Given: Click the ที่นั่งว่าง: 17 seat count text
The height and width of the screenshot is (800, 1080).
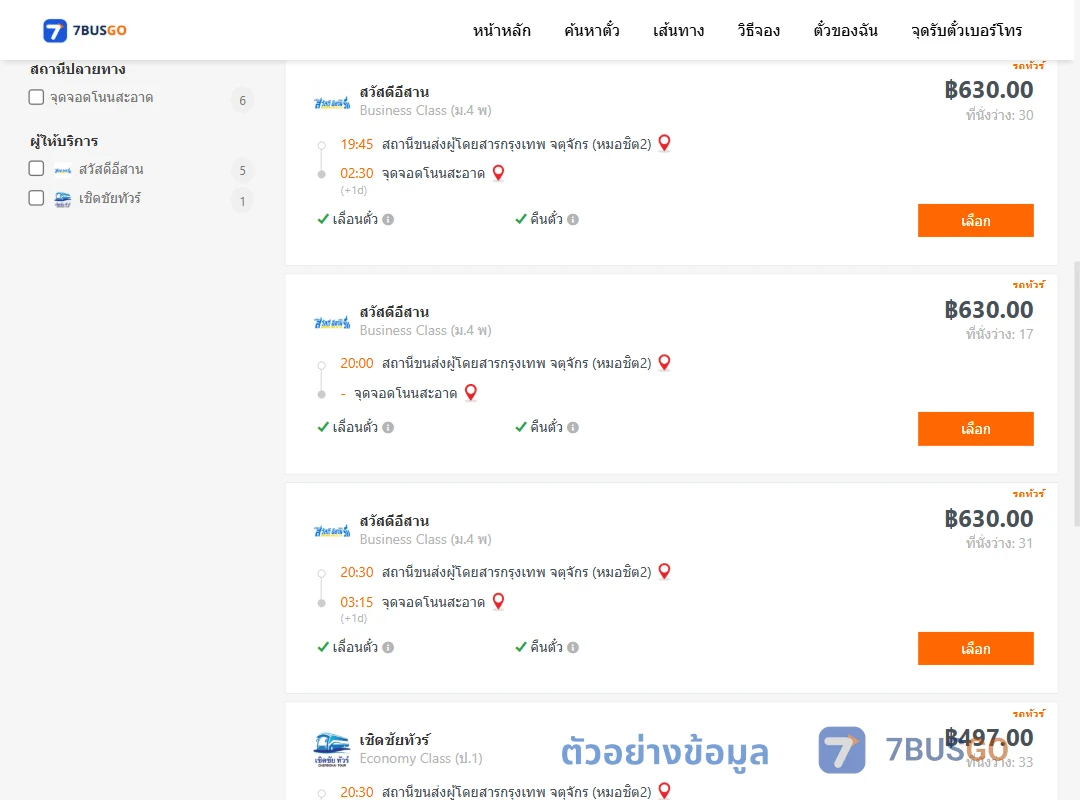Looking at the screenshot, I should 999,334.
